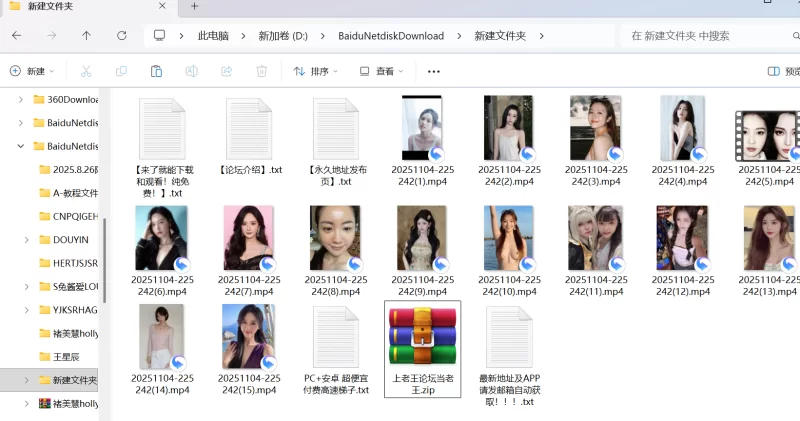800x421 pixels.
Task: Select the 上老王论坛当老王.zip archive
Action: (422, 349)
